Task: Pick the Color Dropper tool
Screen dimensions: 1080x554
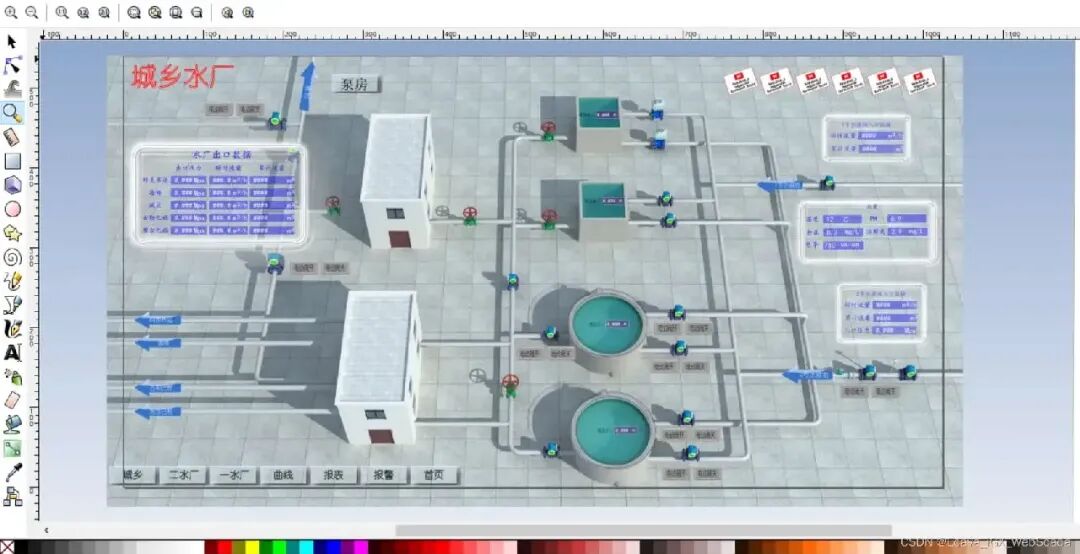Action: pyautogui.click(x=12, y=472)
